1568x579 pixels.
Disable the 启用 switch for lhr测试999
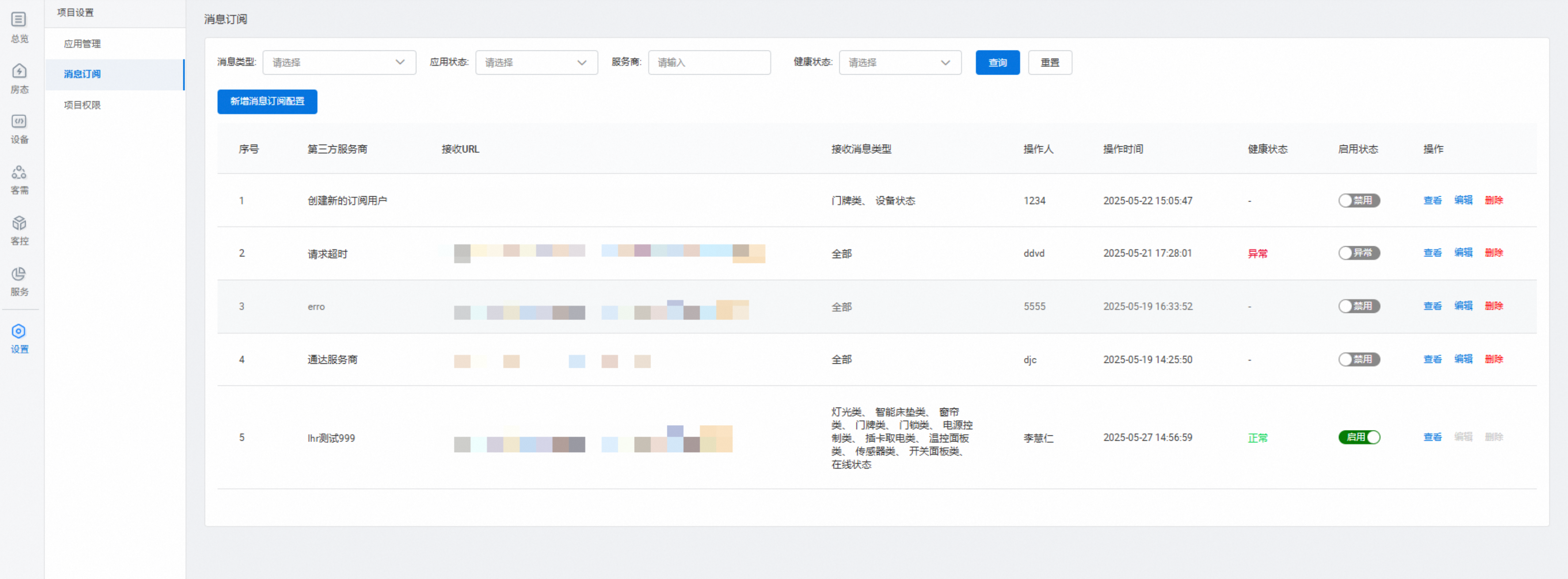pos(1359,437)
